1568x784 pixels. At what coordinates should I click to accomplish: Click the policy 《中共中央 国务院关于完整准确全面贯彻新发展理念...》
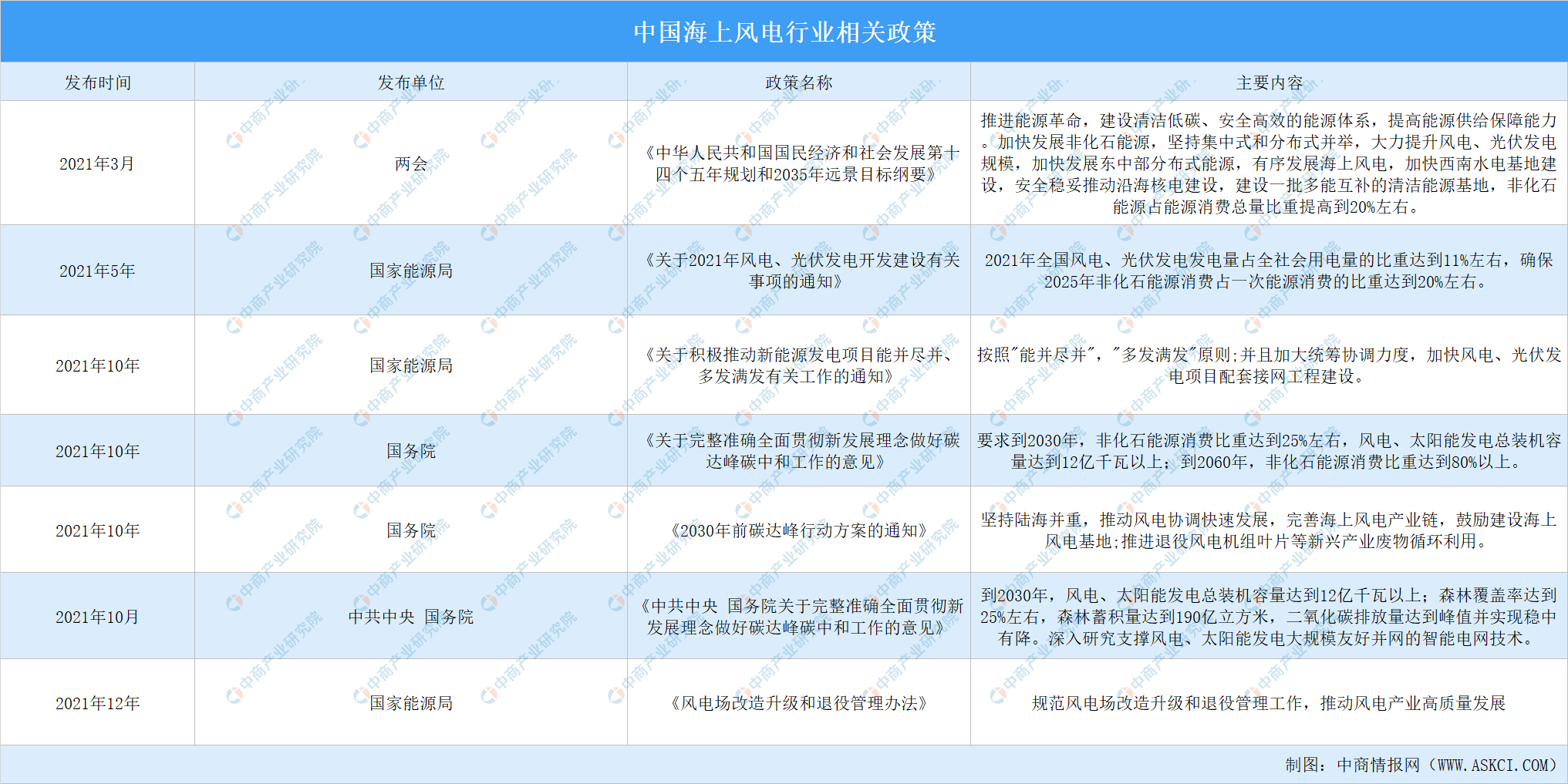coord(799,617)
